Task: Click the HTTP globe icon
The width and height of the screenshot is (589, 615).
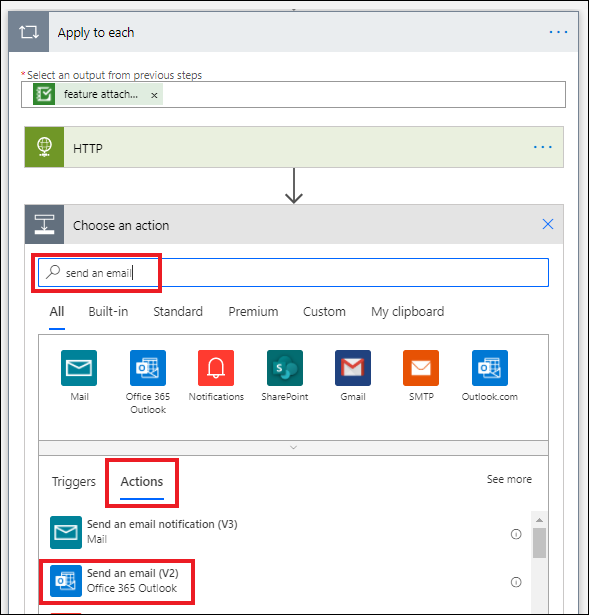Action: pos(44,147)
